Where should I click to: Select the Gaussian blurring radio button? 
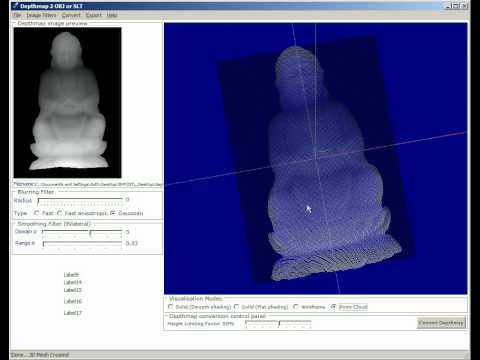pos(113,213)
